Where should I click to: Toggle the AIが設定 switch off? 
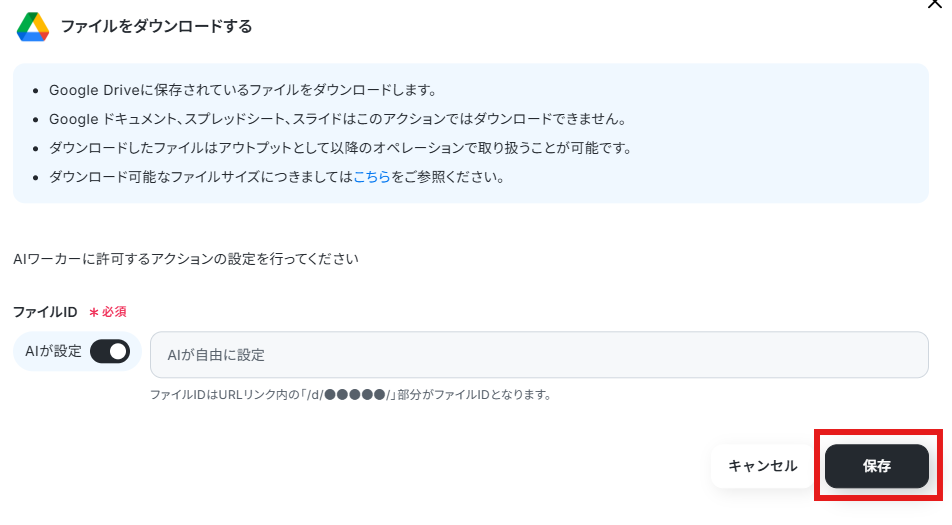[x=110, y=351]
